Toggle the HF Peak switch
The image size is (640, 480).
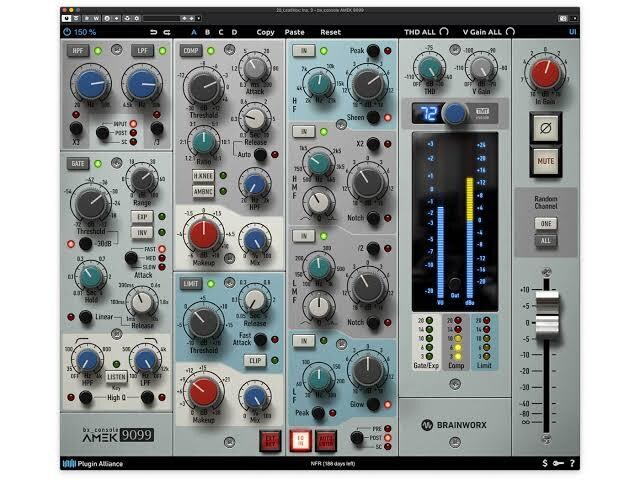click(373, 51)
